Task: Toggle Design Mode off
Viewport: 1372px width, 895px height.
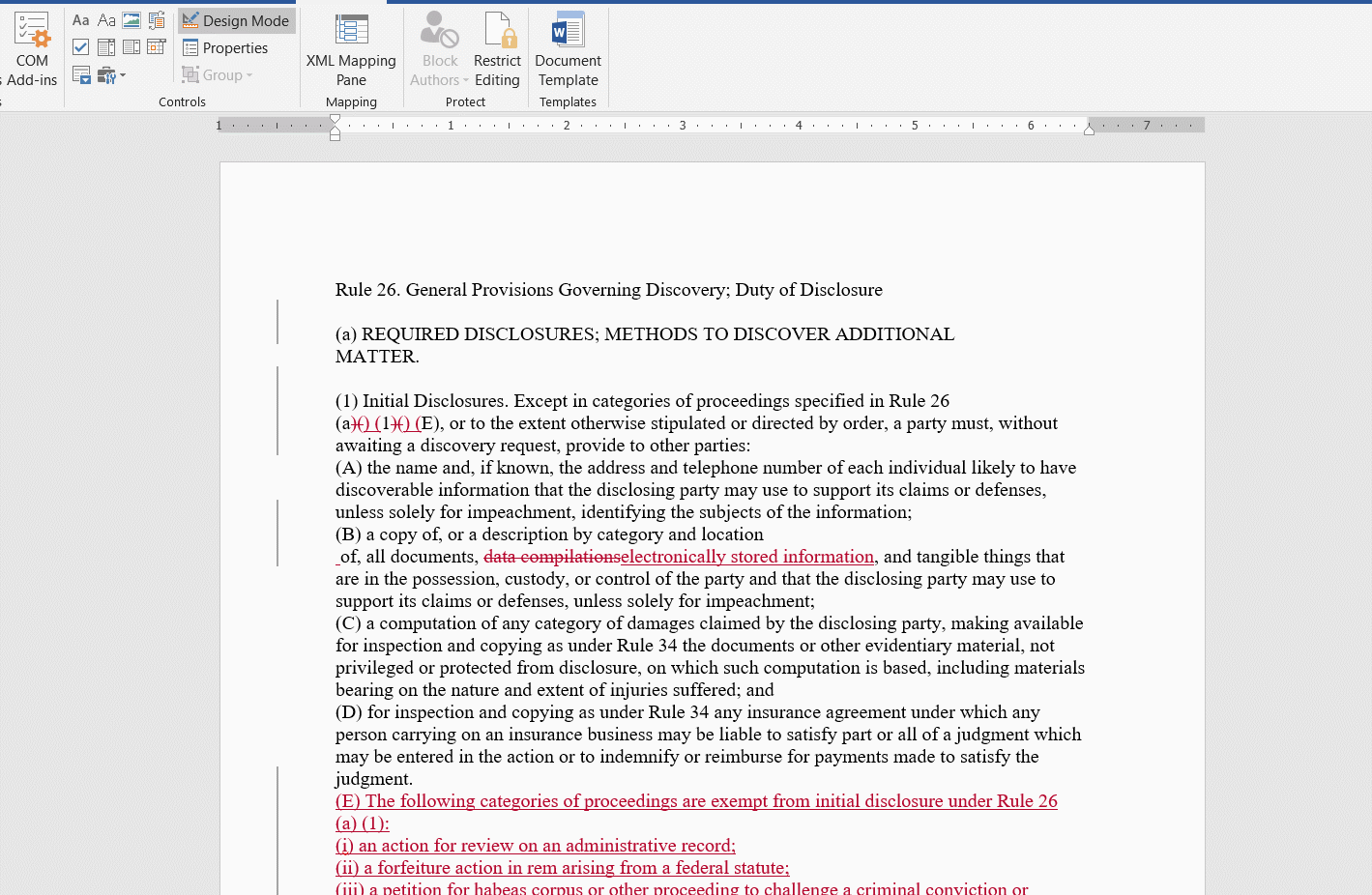Action: 236,20
